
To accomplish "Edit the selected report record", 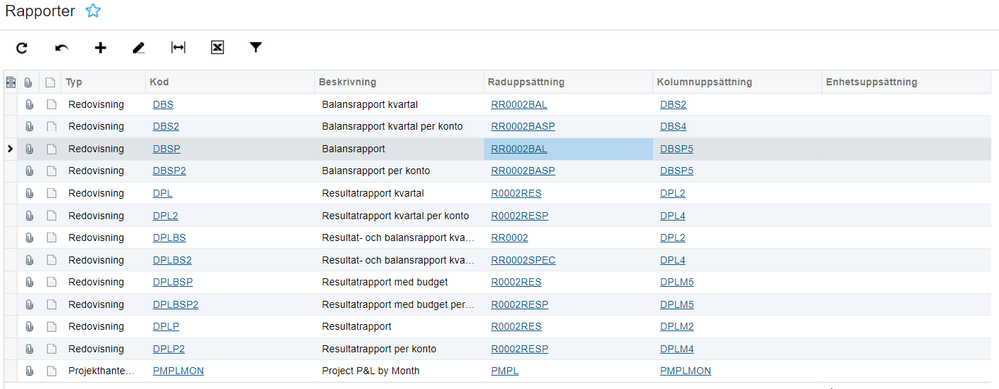I will [x=139, y=48].
